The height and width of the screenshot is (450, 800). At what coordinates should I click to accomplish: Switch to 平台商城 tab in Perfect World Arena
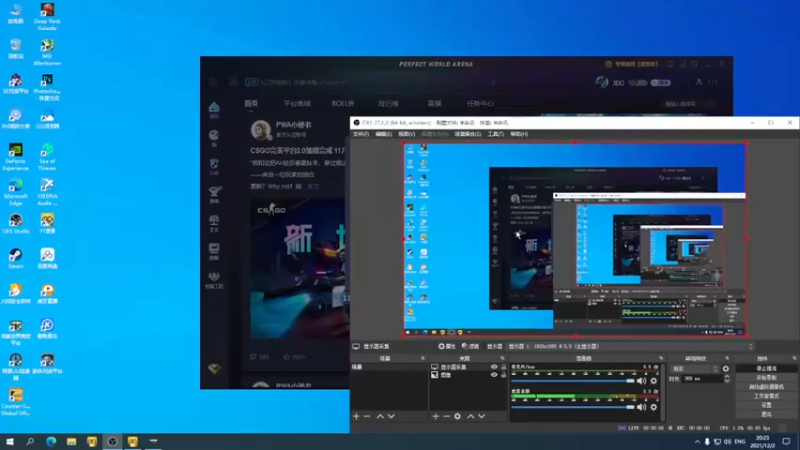click(297, 104)
